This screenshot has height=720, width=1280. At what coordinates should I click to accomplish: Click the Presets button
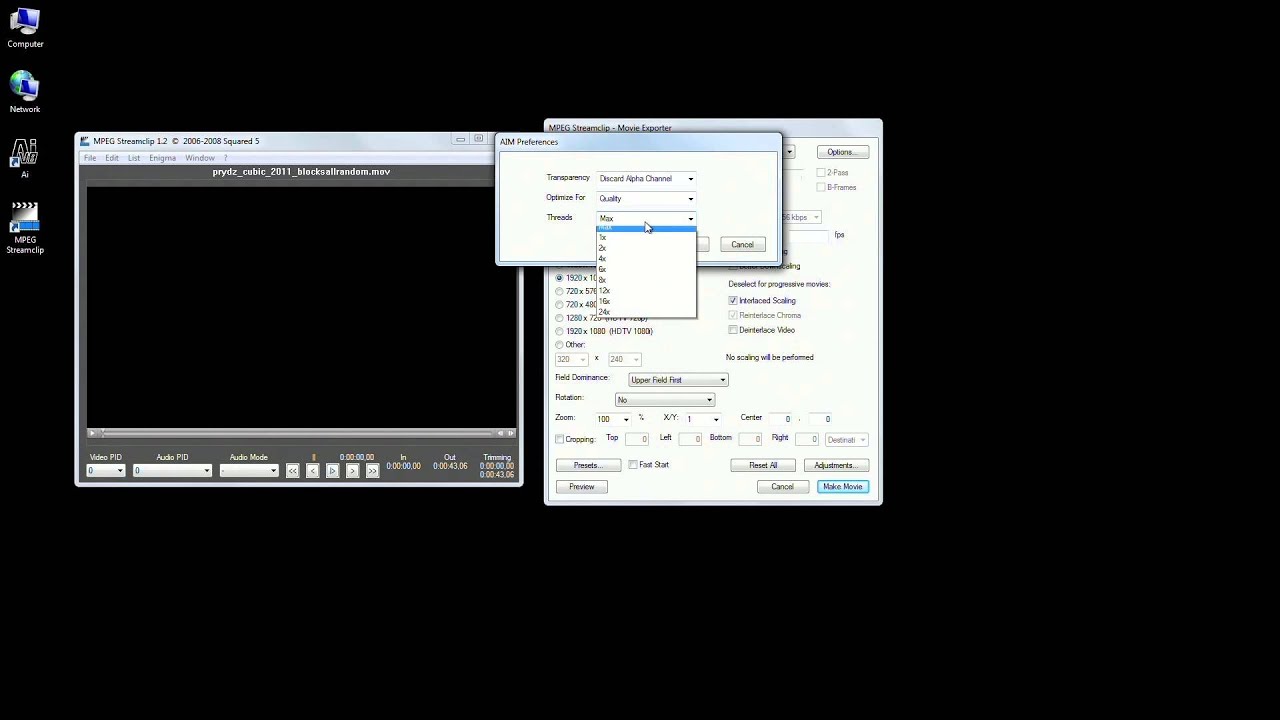(x=588, y=466)
